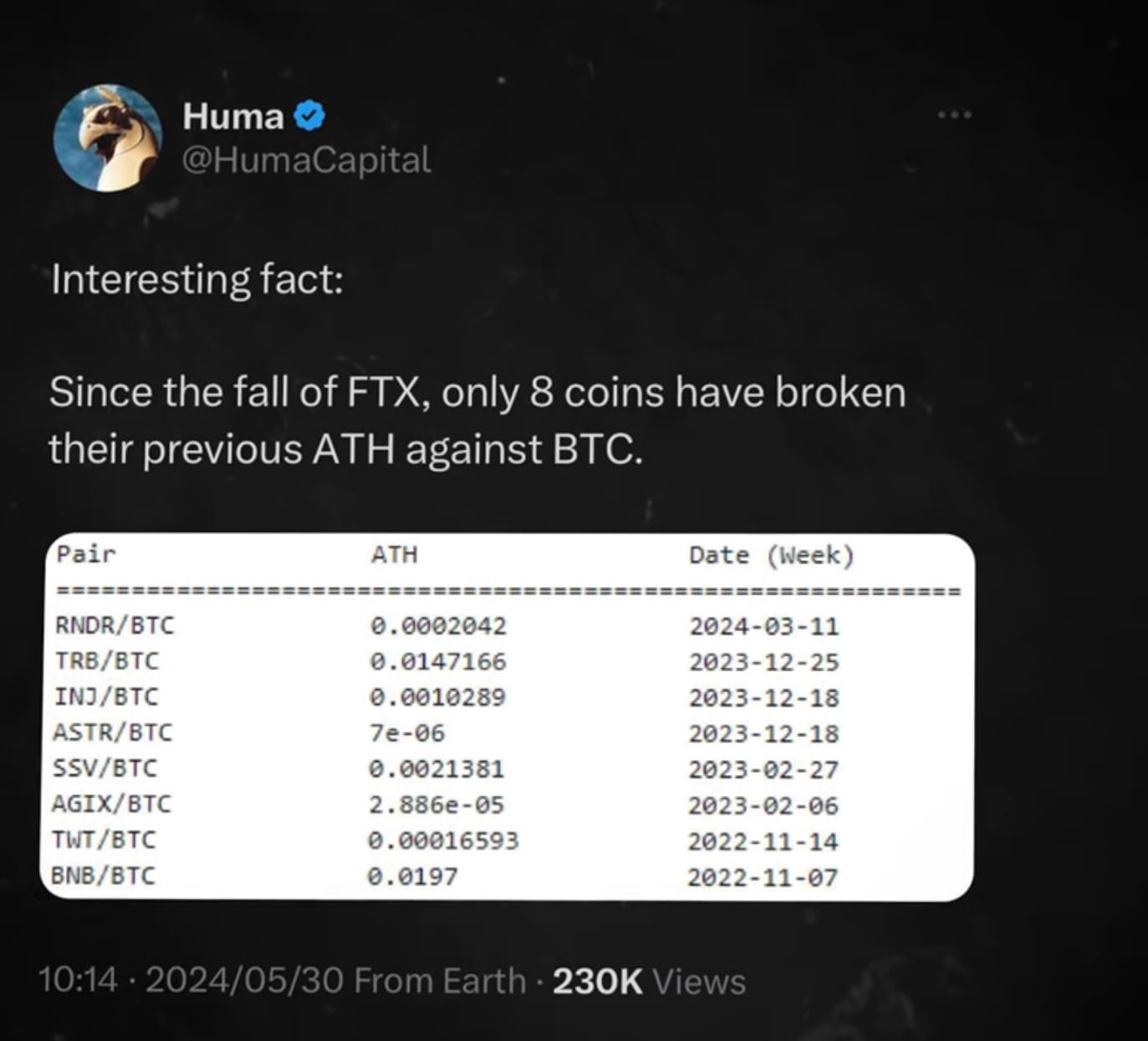1148x1041 pixels.
Task: Click the INJ/BTC pair entry
Action: point(106,697)
